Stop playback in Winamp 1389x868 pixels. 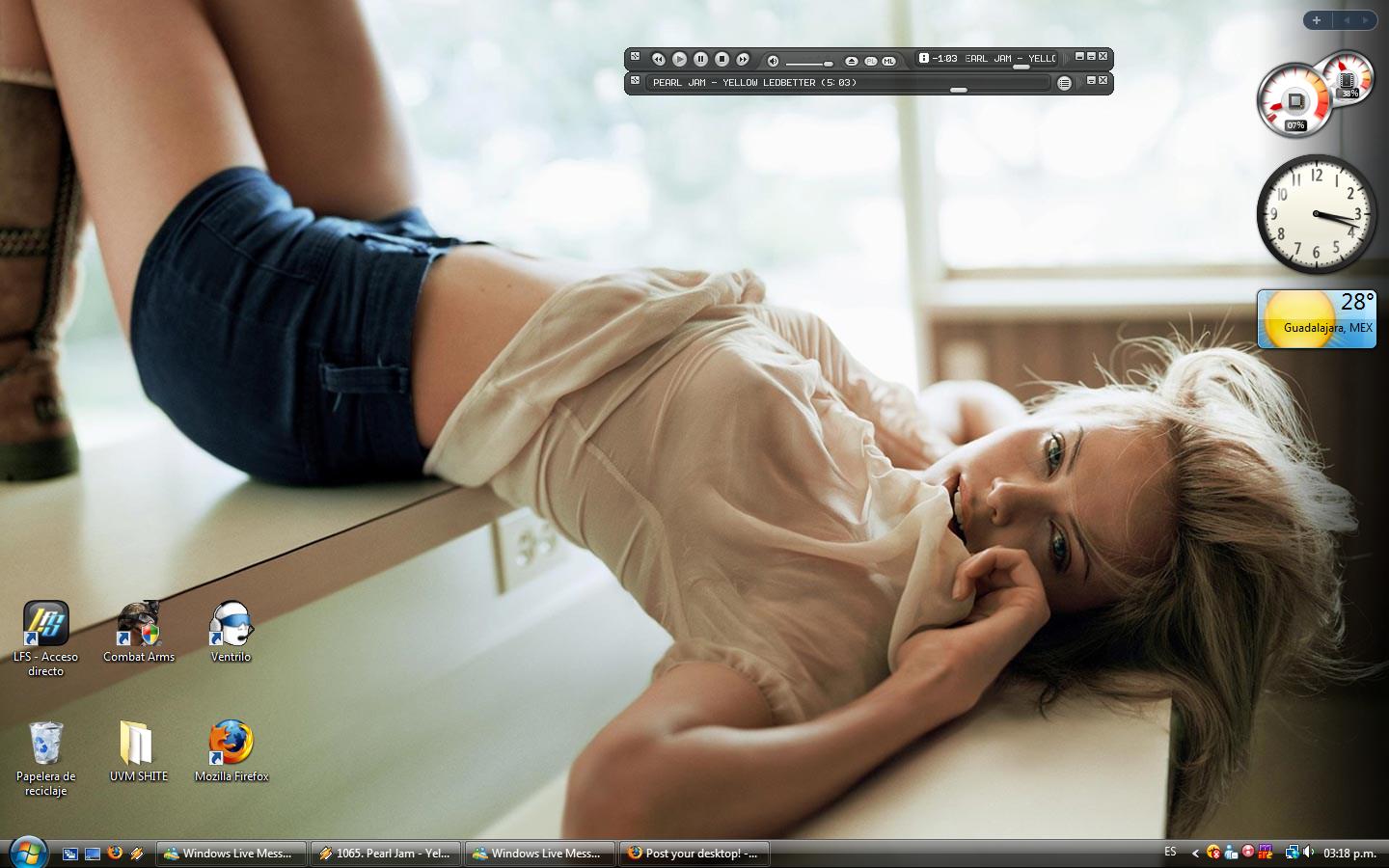click(x=722, y=60)
